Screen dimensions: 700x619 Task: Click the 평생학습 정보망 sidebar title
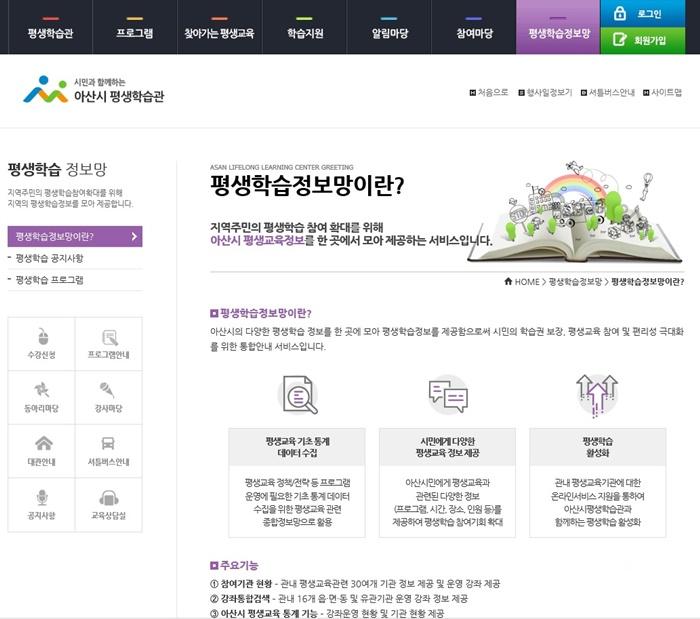click(x=57, y=169)
